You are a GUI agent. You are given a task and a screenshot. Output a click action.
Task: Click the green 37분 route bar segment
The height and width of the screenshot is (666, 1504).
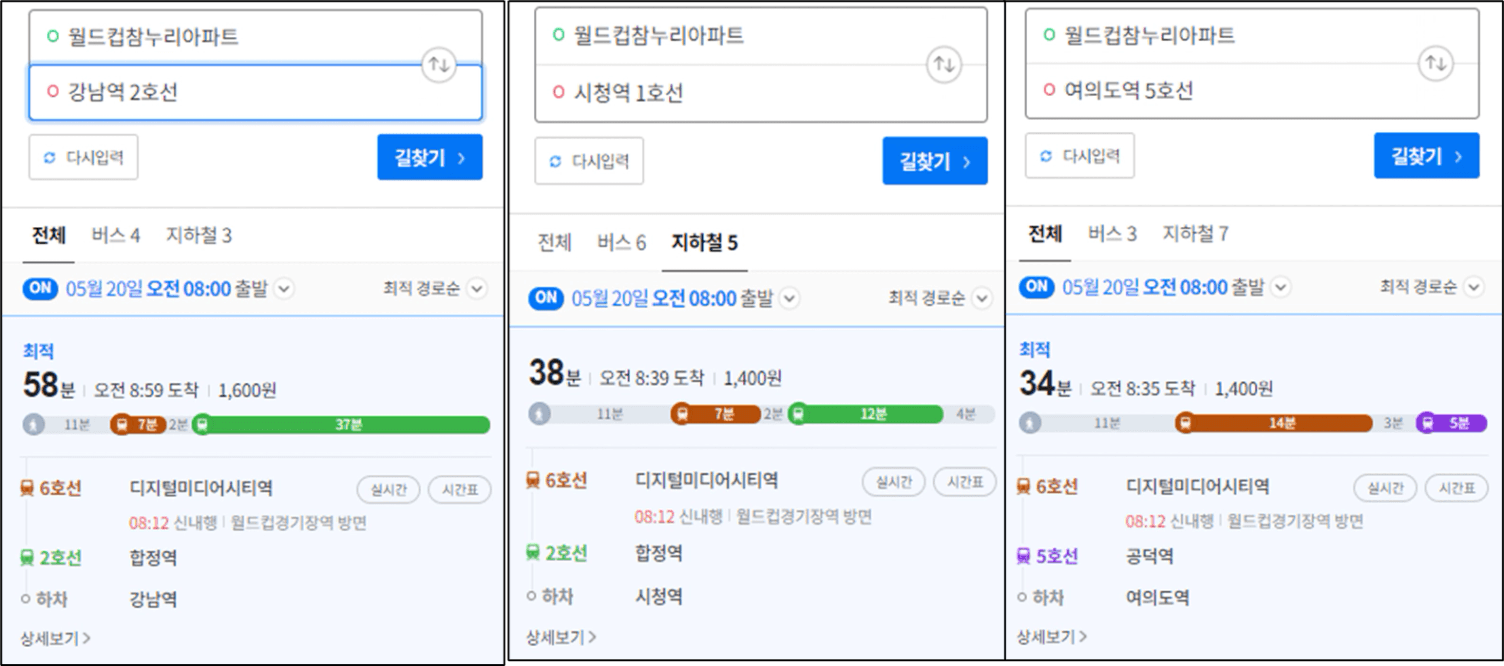(349, 425)
